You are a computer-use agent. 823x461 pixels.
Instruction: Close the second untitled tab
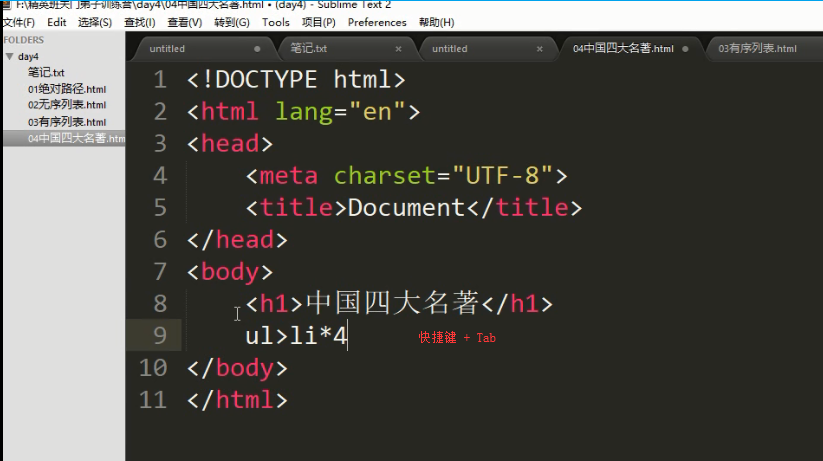point(540,49)
